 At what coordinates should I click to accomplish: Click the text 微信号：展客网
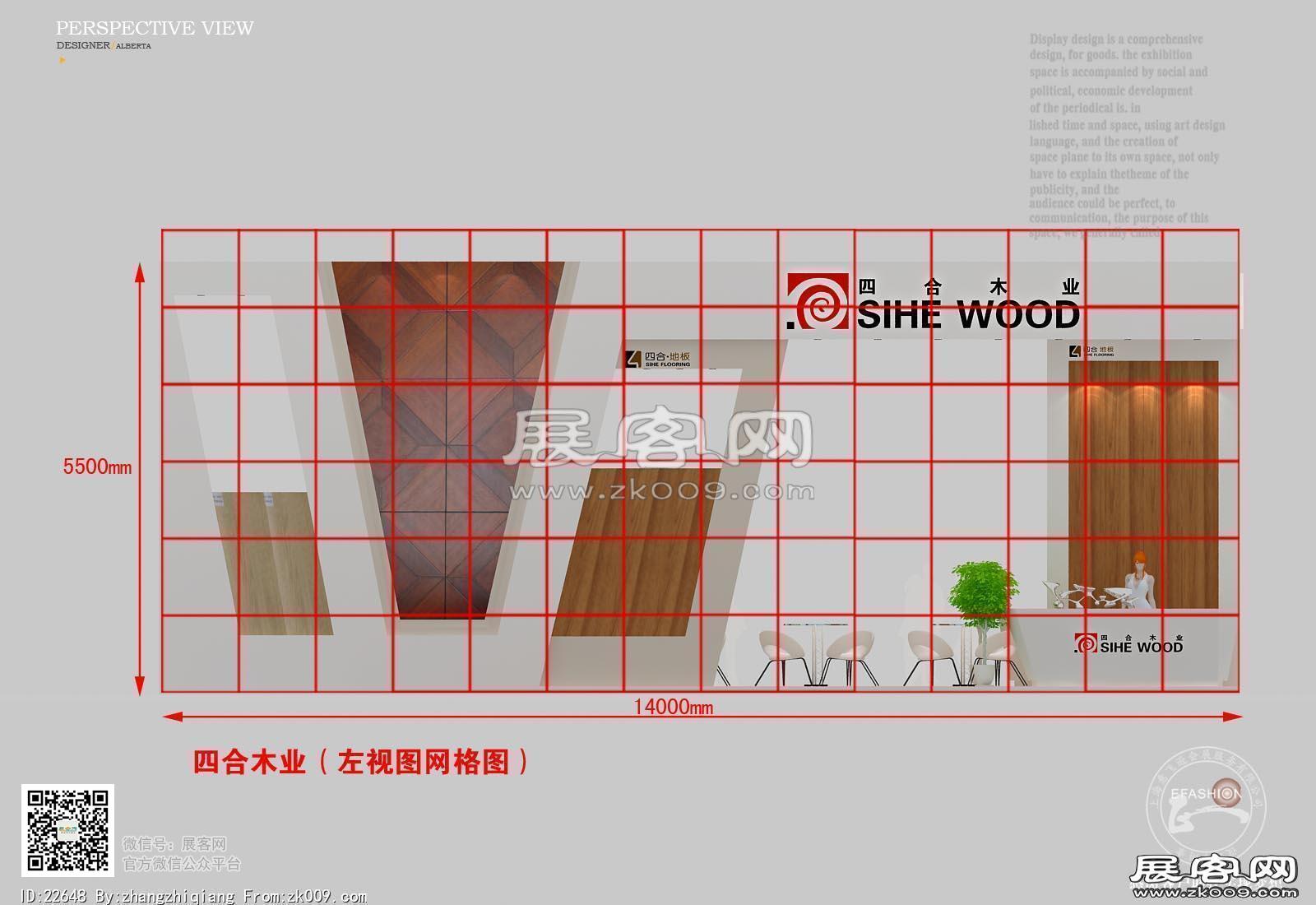174,844
